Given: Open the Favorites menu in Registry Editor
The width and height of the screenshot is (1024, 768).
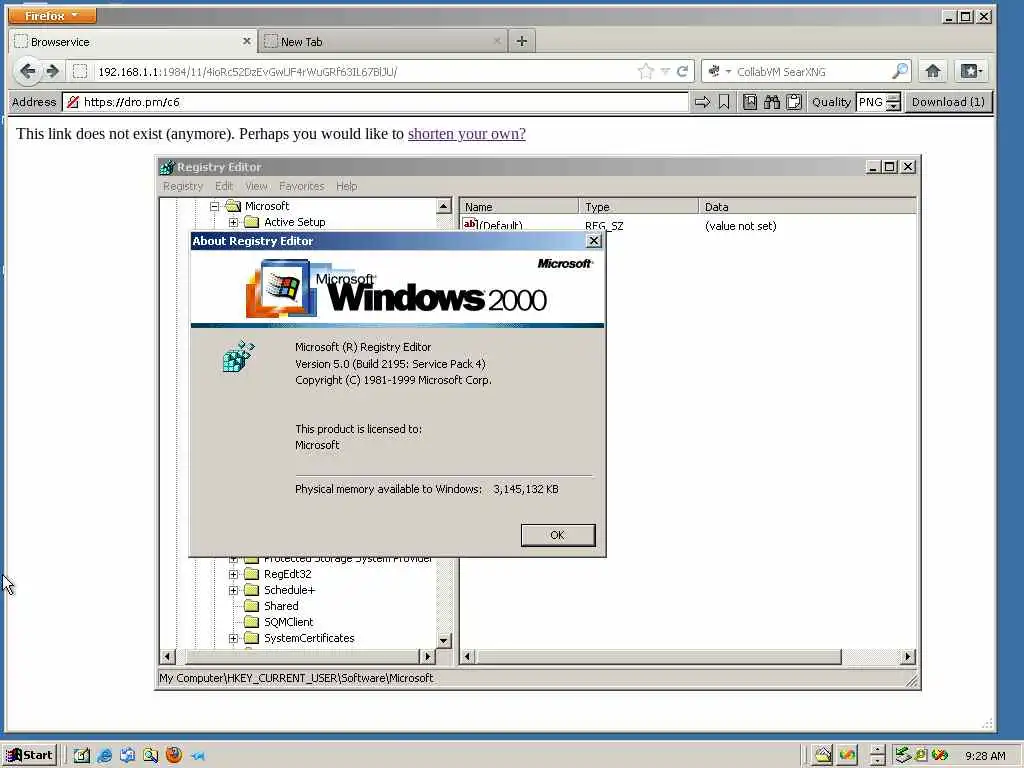Looking at the screenshot, I should [x=301, y=186].
